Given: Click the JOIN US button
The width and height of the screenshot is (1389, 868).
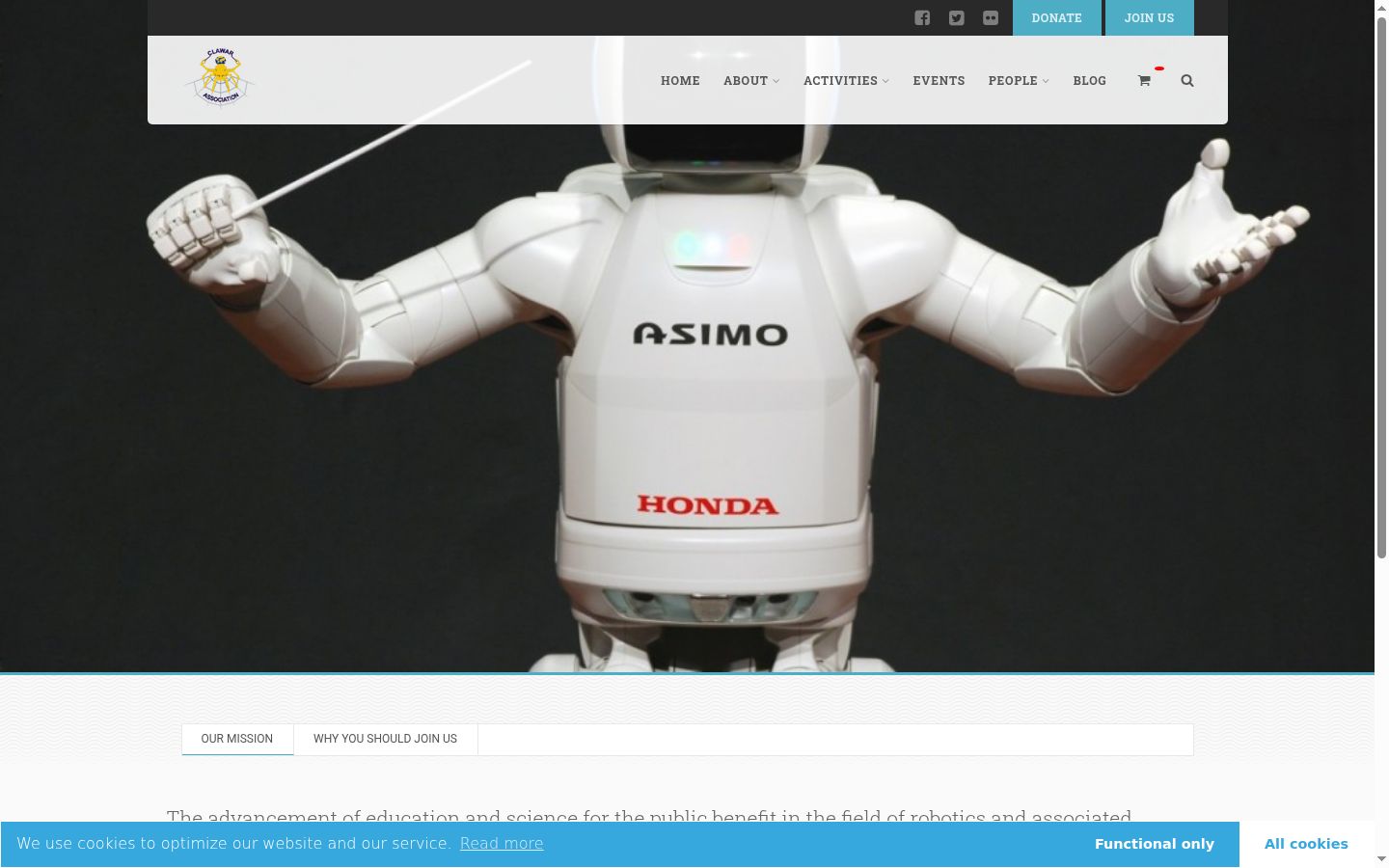Looking at the screenshot, I should click(x=1149, y=17).
